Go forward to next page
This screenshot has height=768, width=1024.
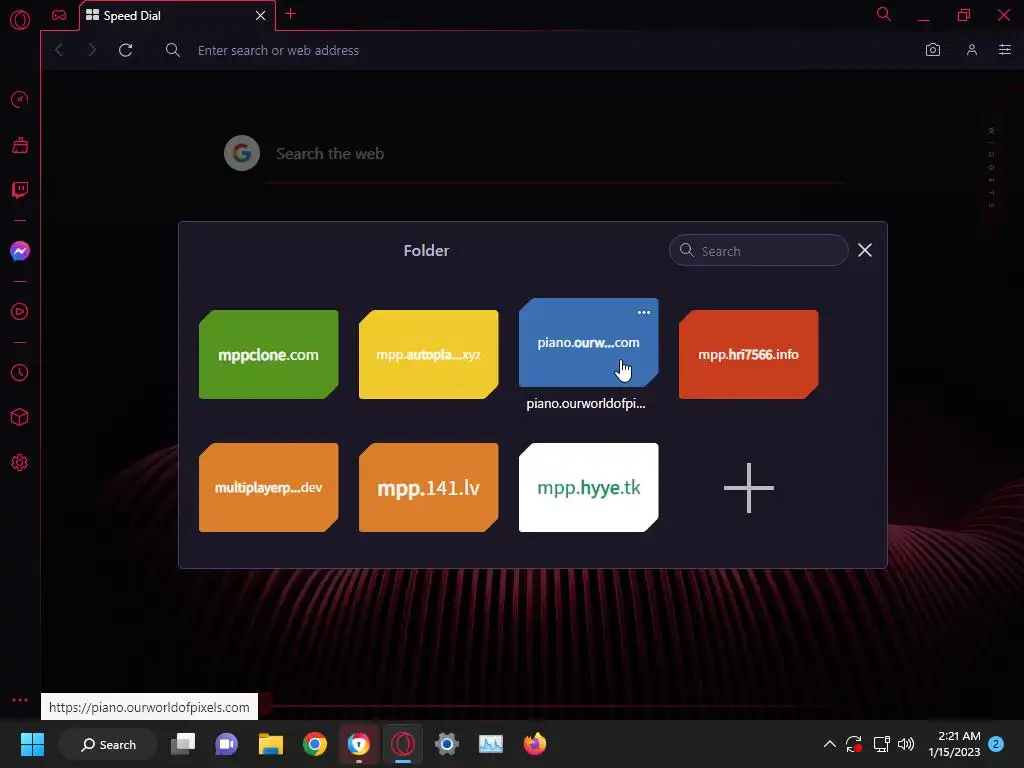click(91, 50)
